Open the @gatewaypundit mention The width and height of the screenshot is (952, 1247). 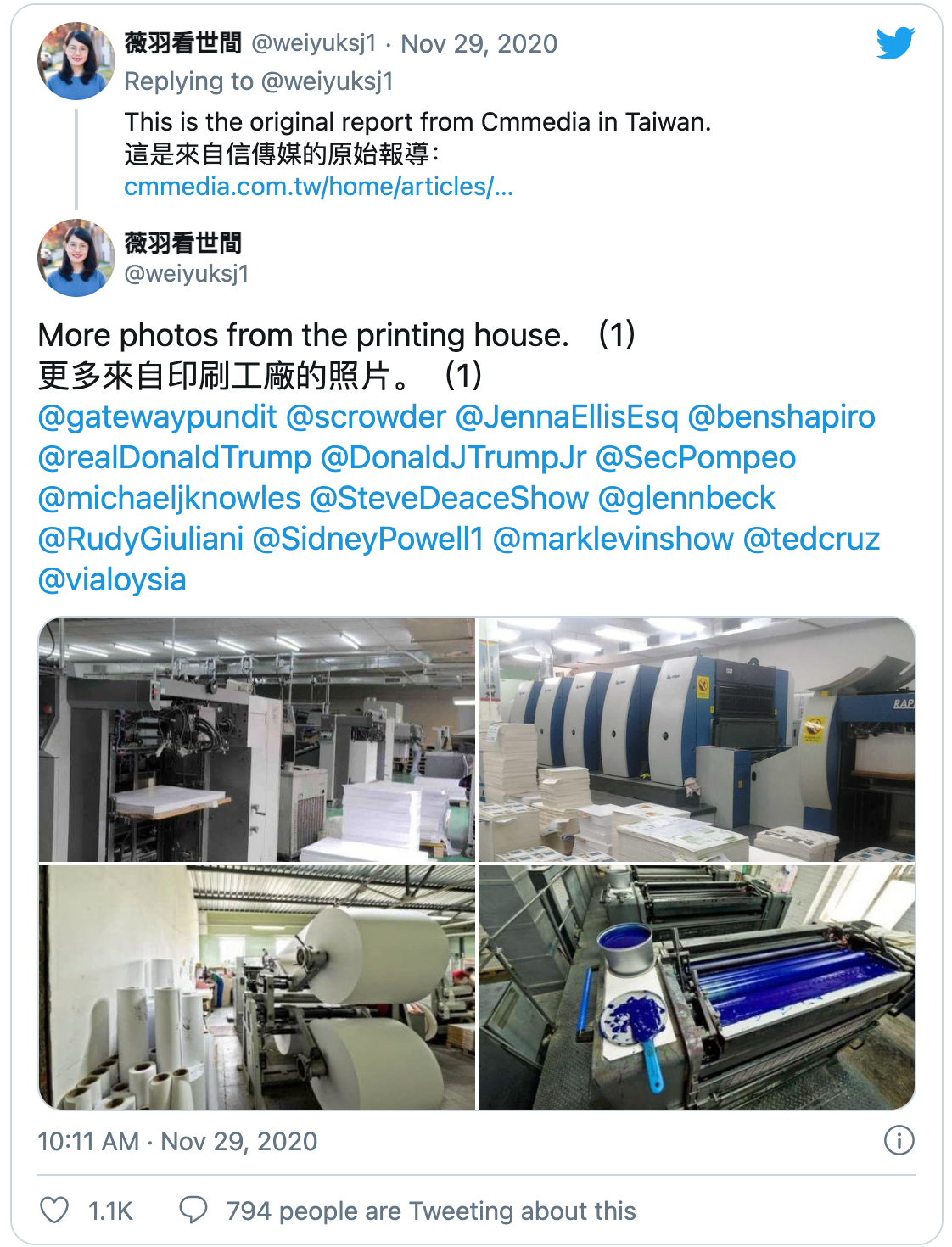pyautogui.click(x=158, y=417)
